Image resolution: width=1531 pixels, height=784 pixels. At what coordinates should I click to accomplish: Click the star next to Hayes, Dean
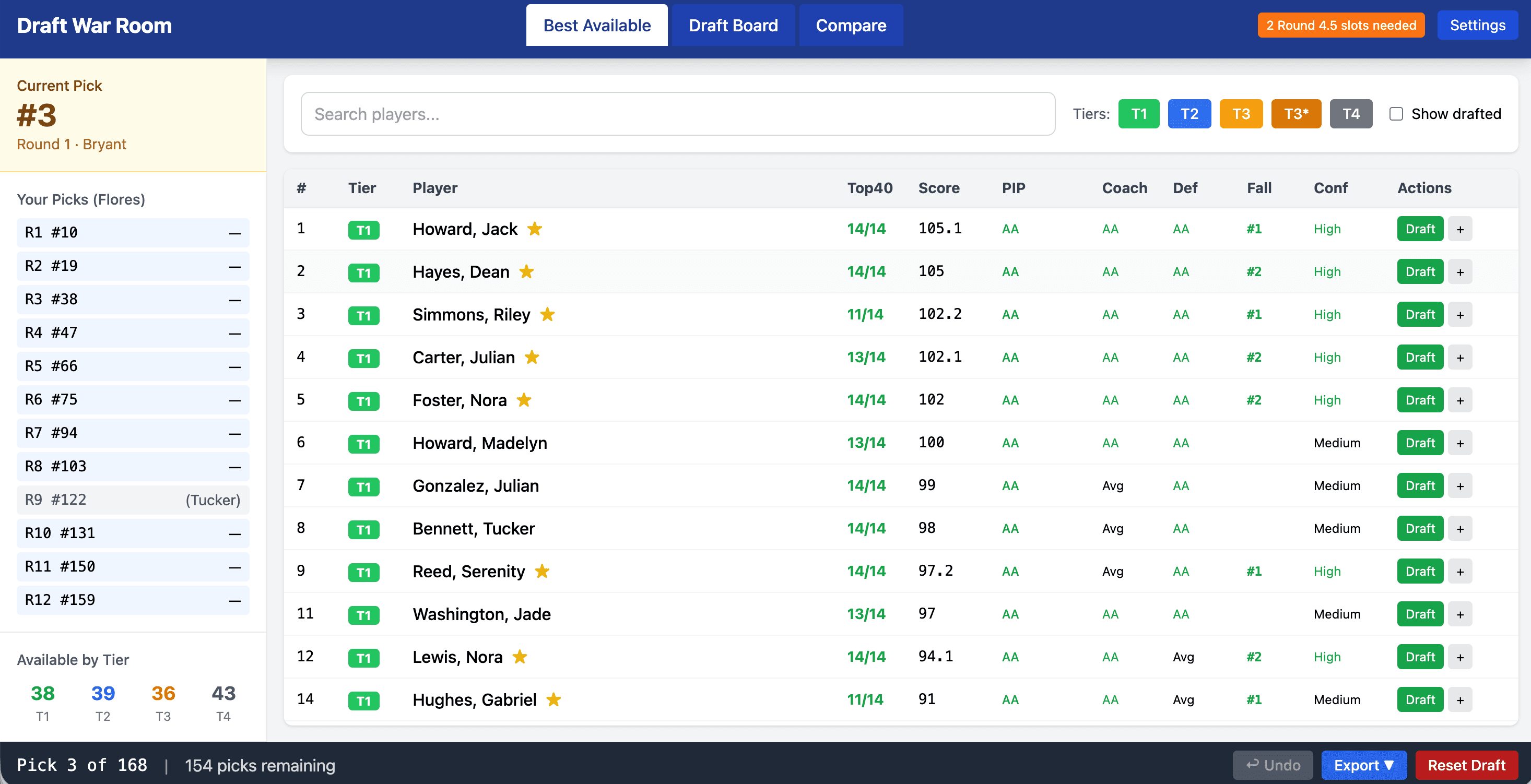point(526,271)
